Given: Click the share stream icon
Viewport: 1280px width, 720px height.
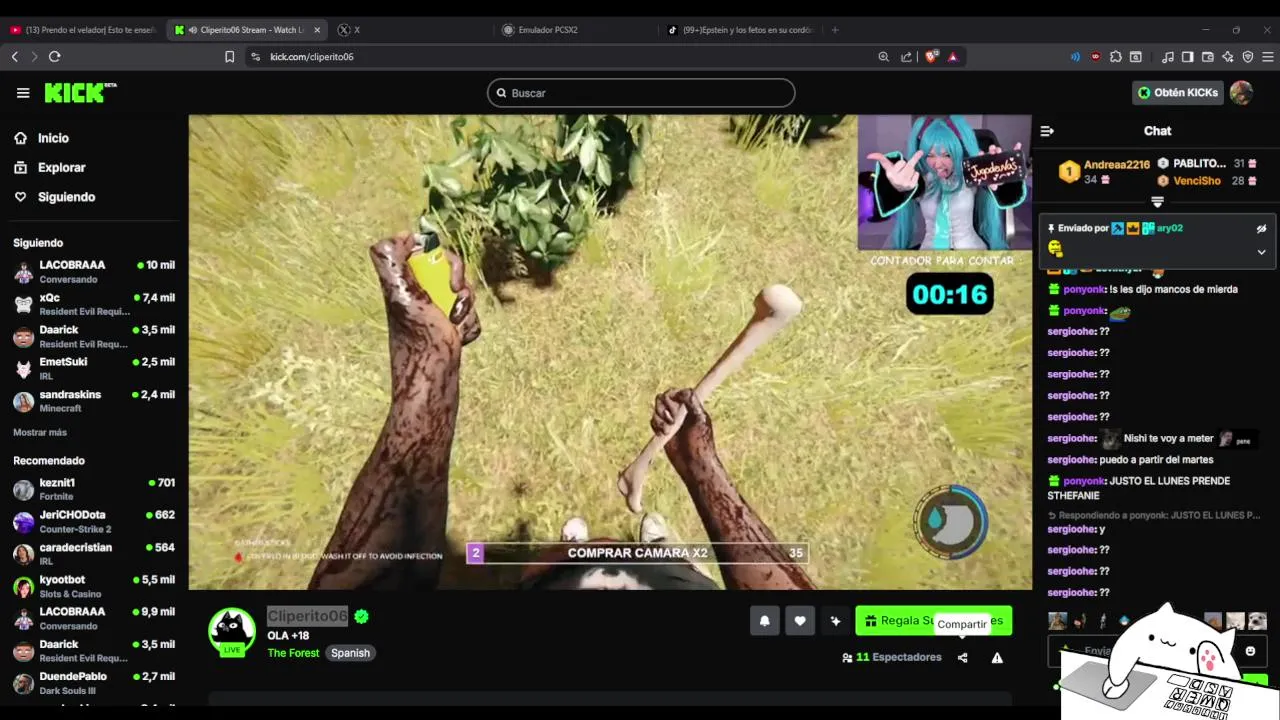Looking at the screenshot, I should coord(962,658).
